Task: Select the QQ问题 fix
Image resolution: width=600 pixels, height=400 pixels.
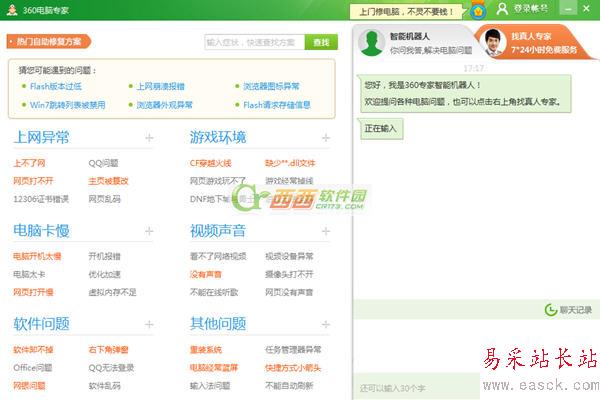Action: (103, 163)
